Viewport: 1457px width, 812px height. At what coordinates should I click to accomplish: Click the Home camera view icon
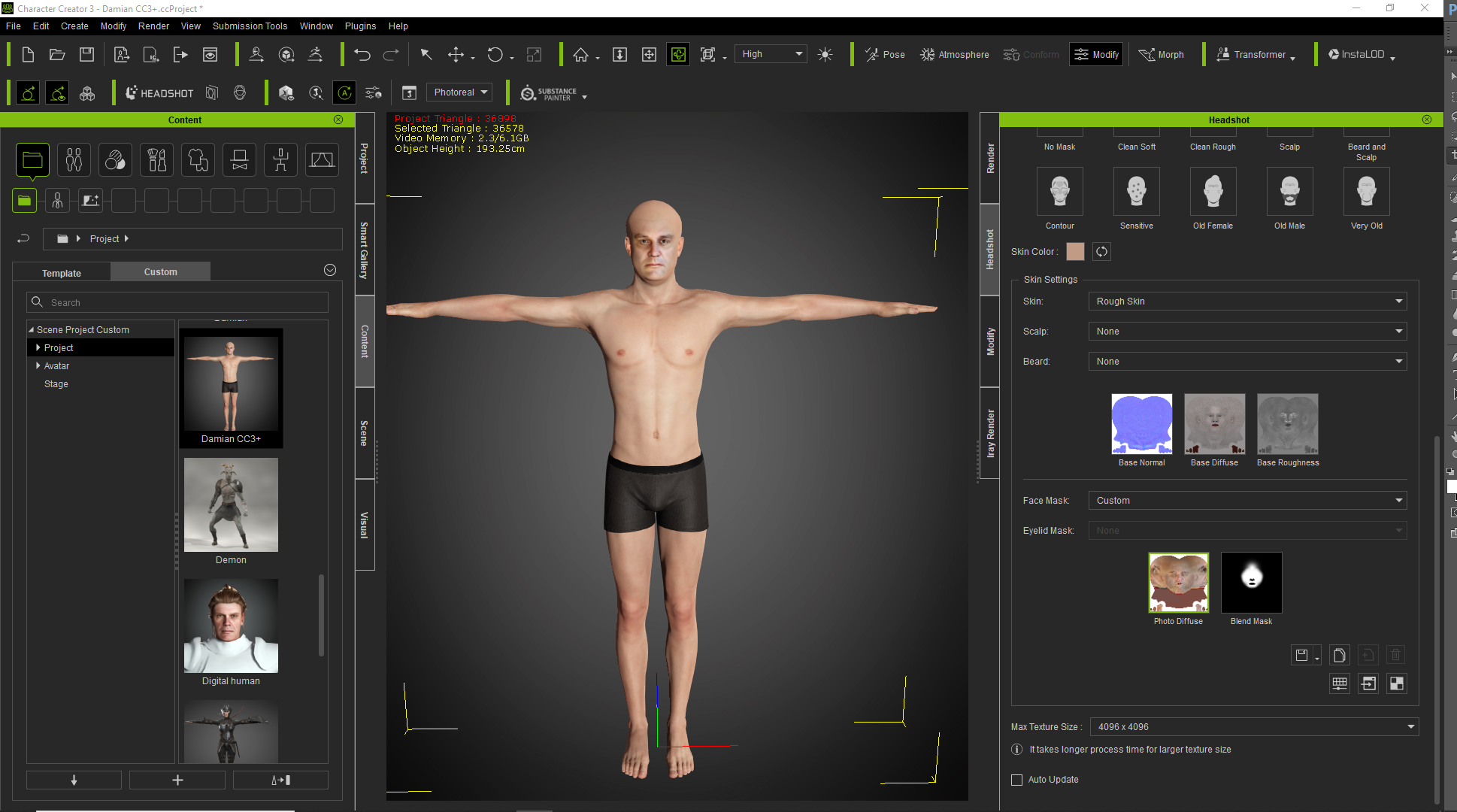(x=580, y=54)
